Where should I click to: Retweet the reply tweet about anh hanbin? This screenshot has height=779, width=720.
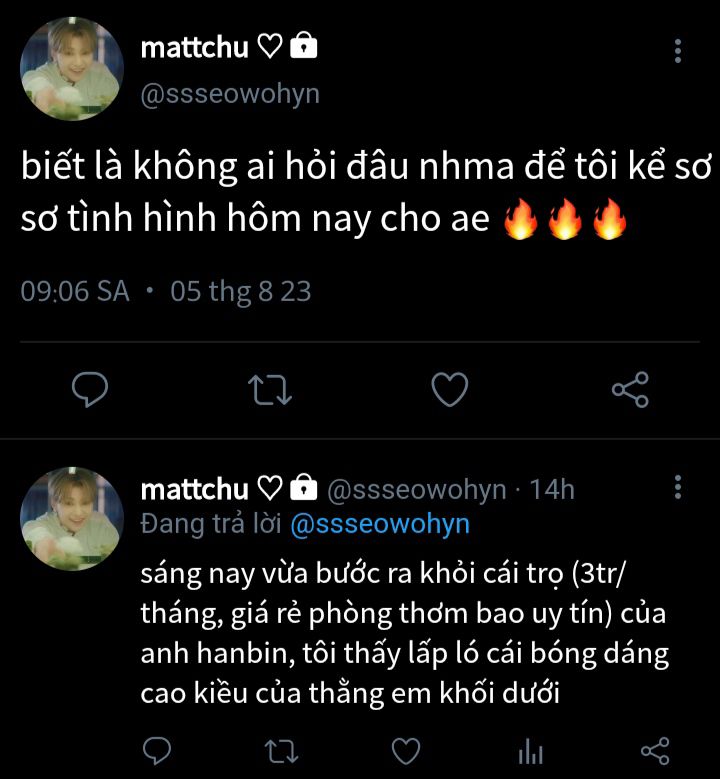tap(281, 750)
